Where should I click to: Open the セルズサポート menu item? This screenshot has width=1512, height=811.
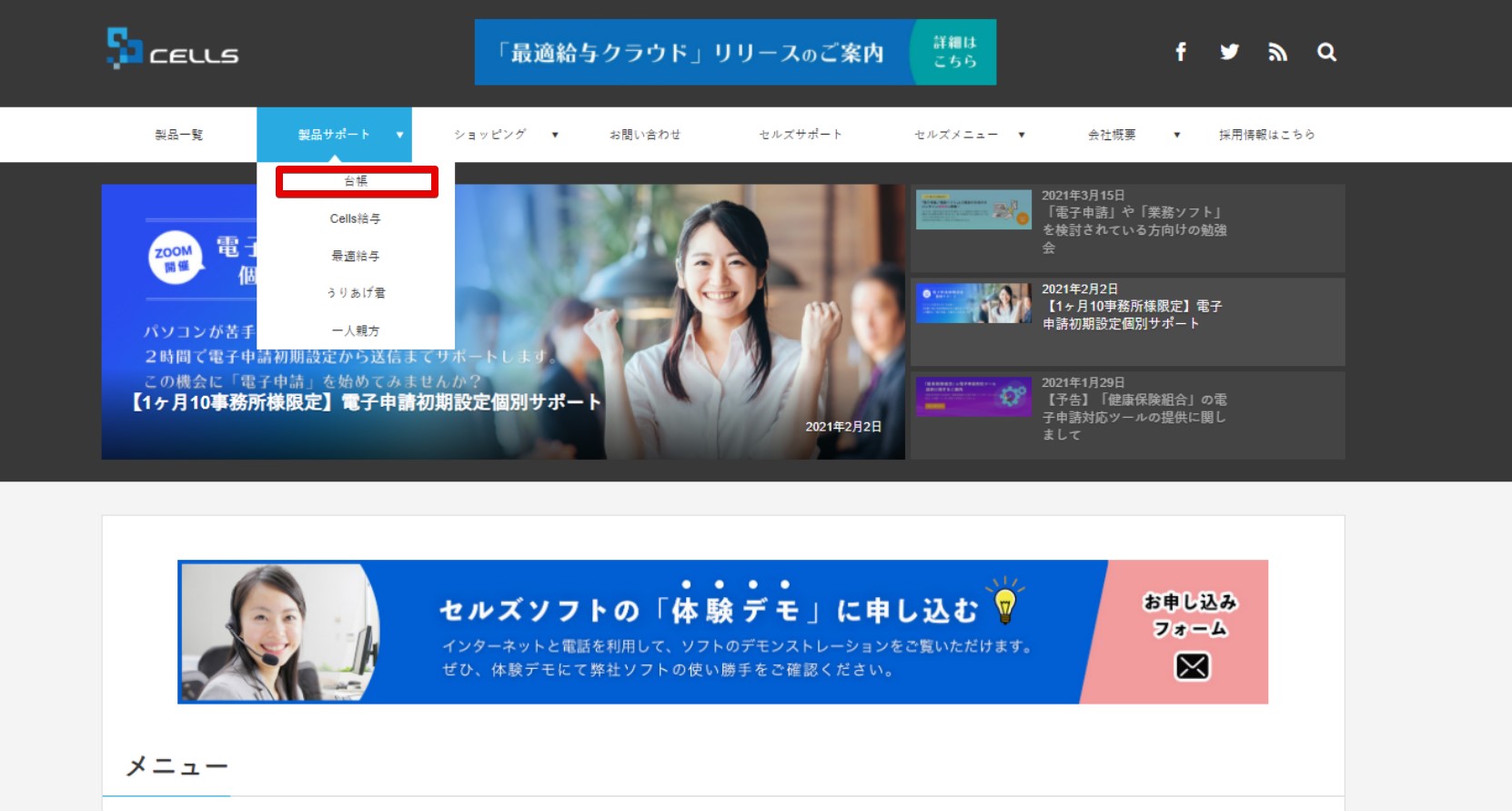coord(801,135)
